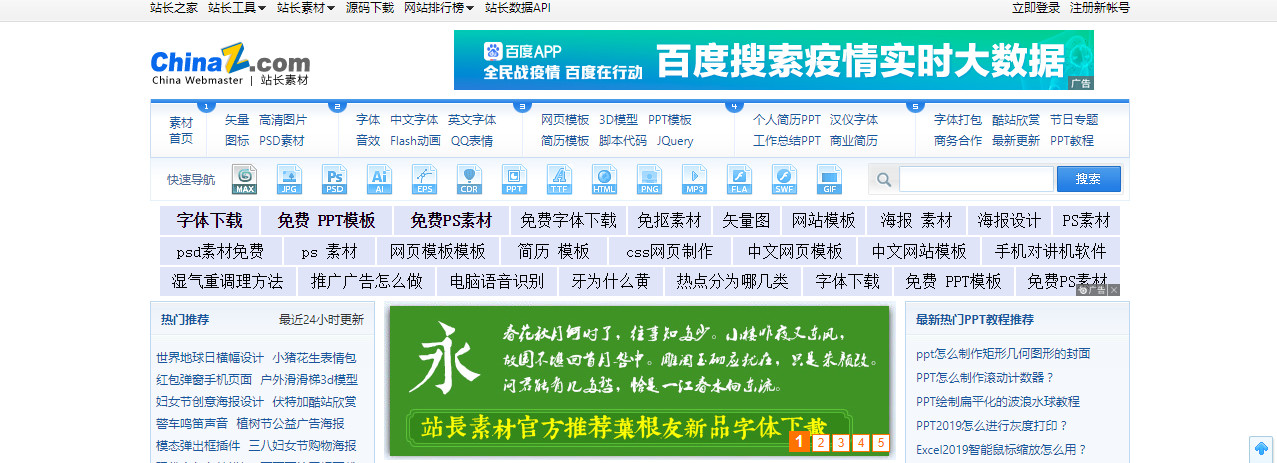Open the 高清图片 category link

point(283,119)
